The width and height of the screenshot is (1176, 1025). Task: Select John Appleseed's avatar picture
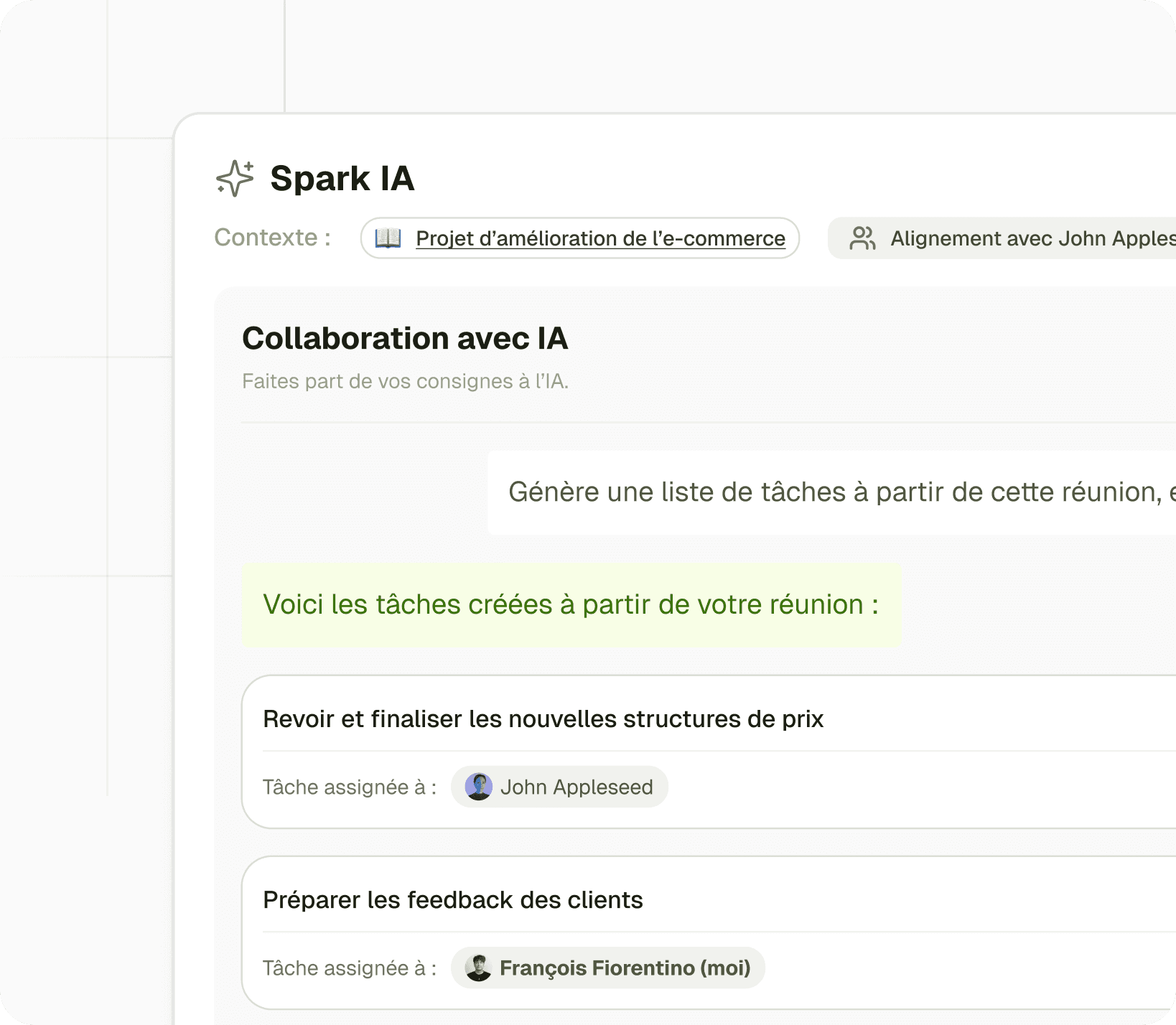[x=480, y=787]
